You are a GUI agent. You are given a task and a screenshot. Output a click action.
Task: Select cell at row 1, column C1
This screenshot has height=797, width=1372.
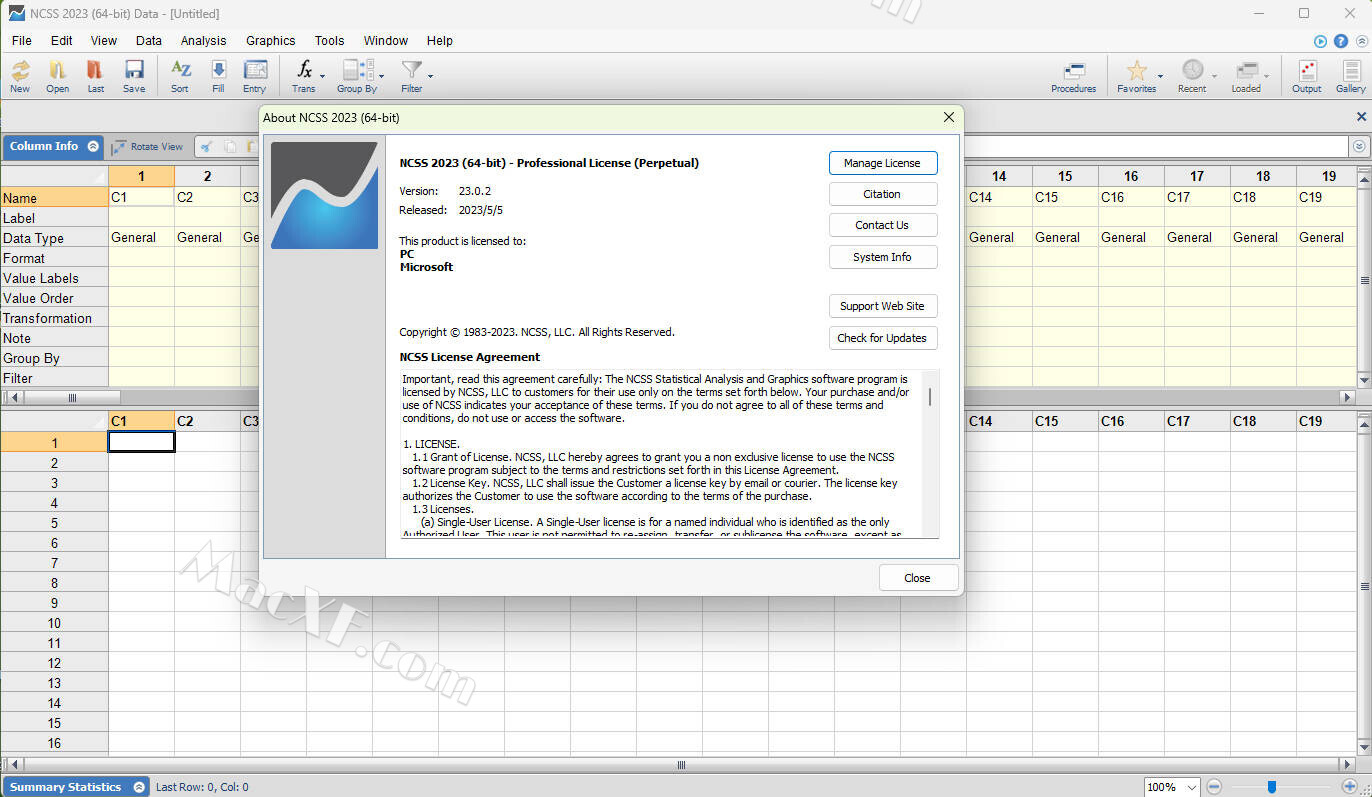click(x=141, y=442)
